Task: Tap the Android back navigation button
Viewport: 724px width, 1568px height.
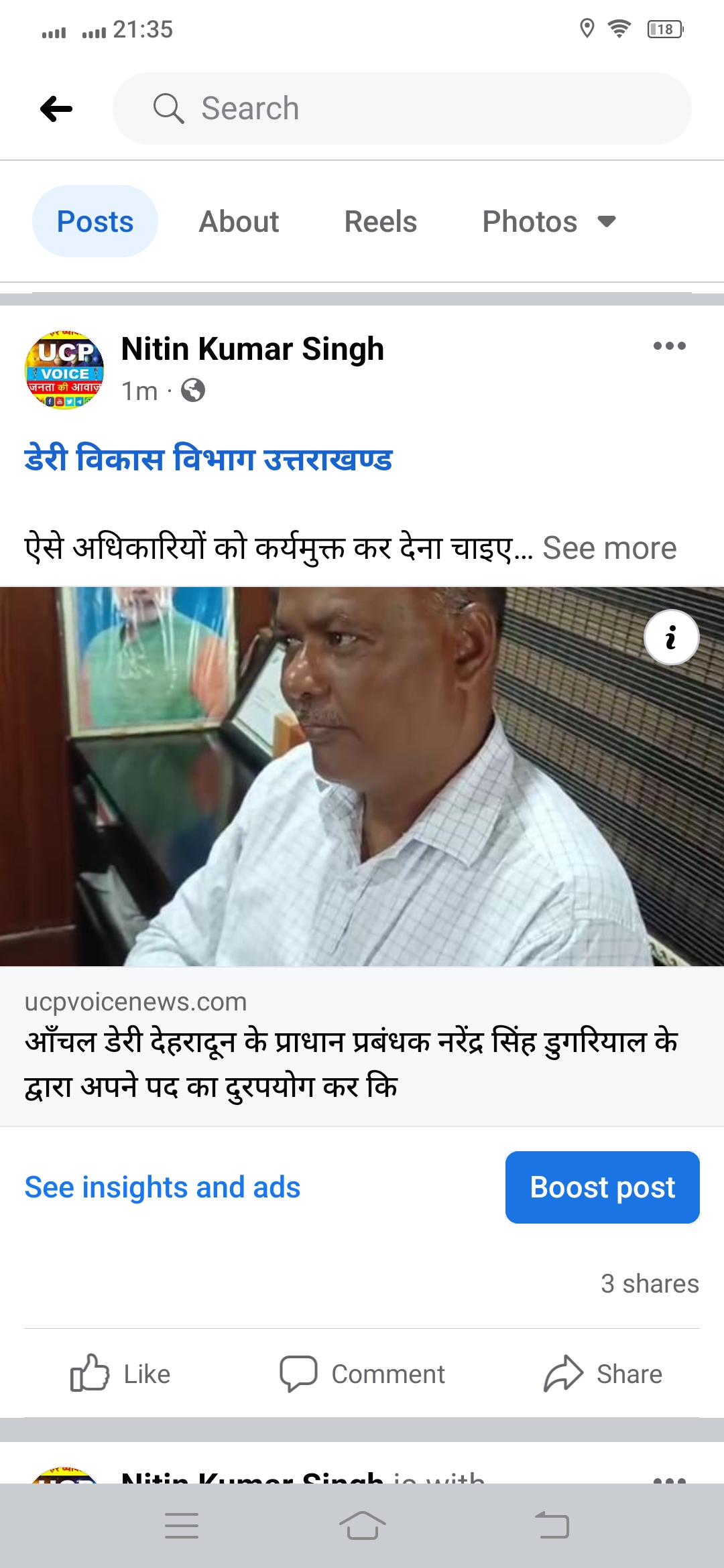Action: 552,1526
